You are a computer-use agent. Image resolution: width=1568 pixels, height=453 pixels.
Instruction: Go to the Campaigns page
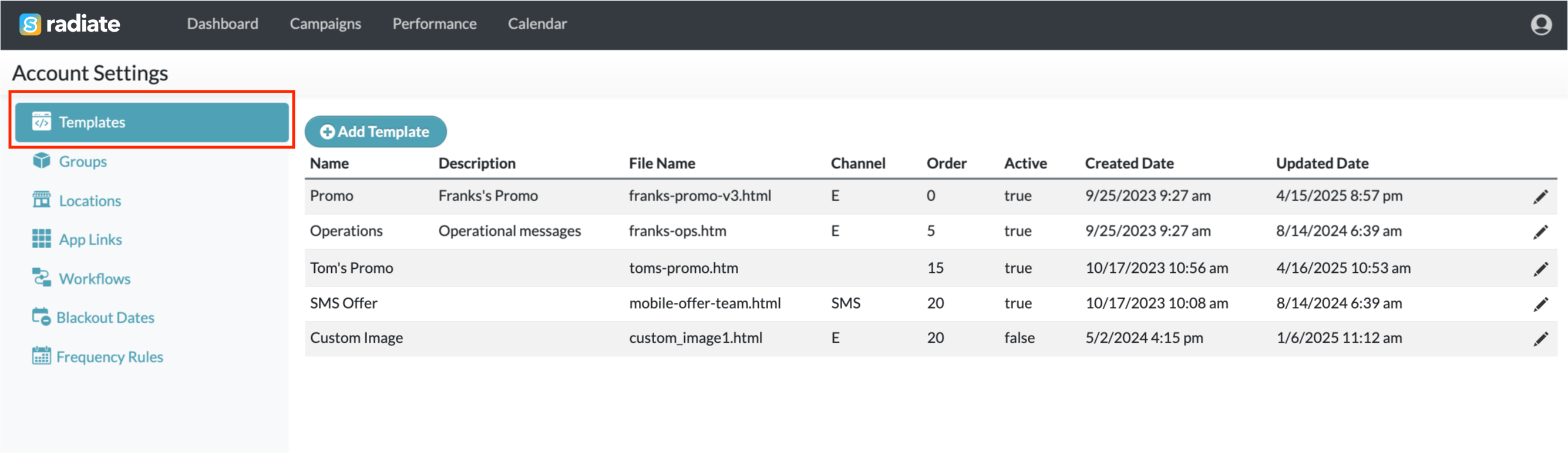[x=325, y=23]
